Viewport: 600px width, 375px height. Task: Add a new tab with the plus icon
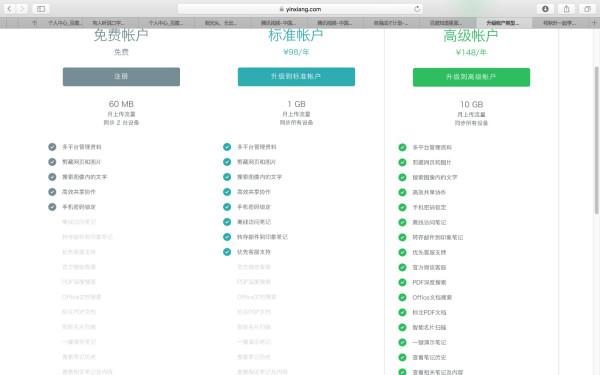coord(595,23)
